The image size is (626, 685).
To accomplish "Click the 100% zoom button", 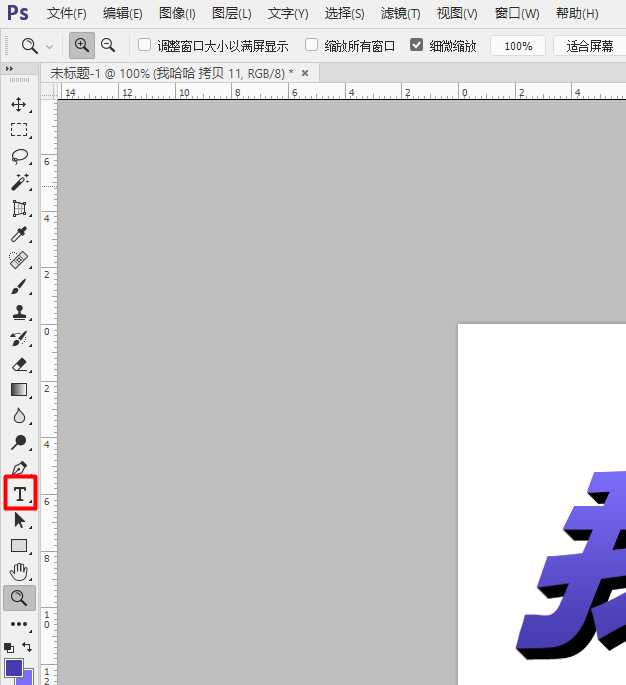I will 518,46.
